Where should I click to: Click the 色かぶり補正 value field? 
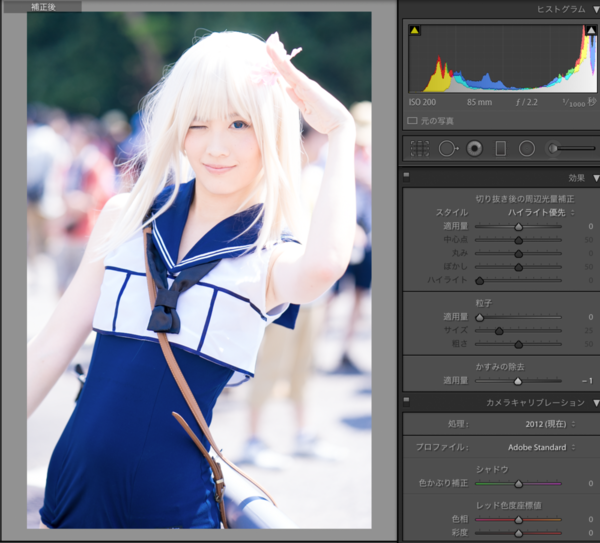(x=591, y=483)
